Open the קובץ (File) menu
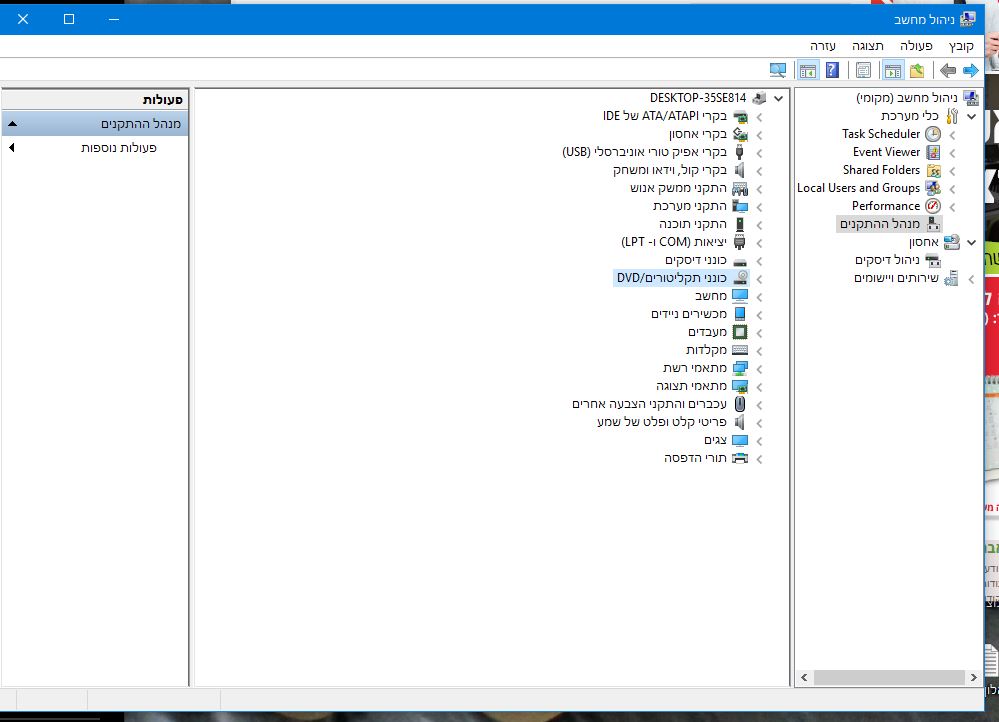 point(961,46)
